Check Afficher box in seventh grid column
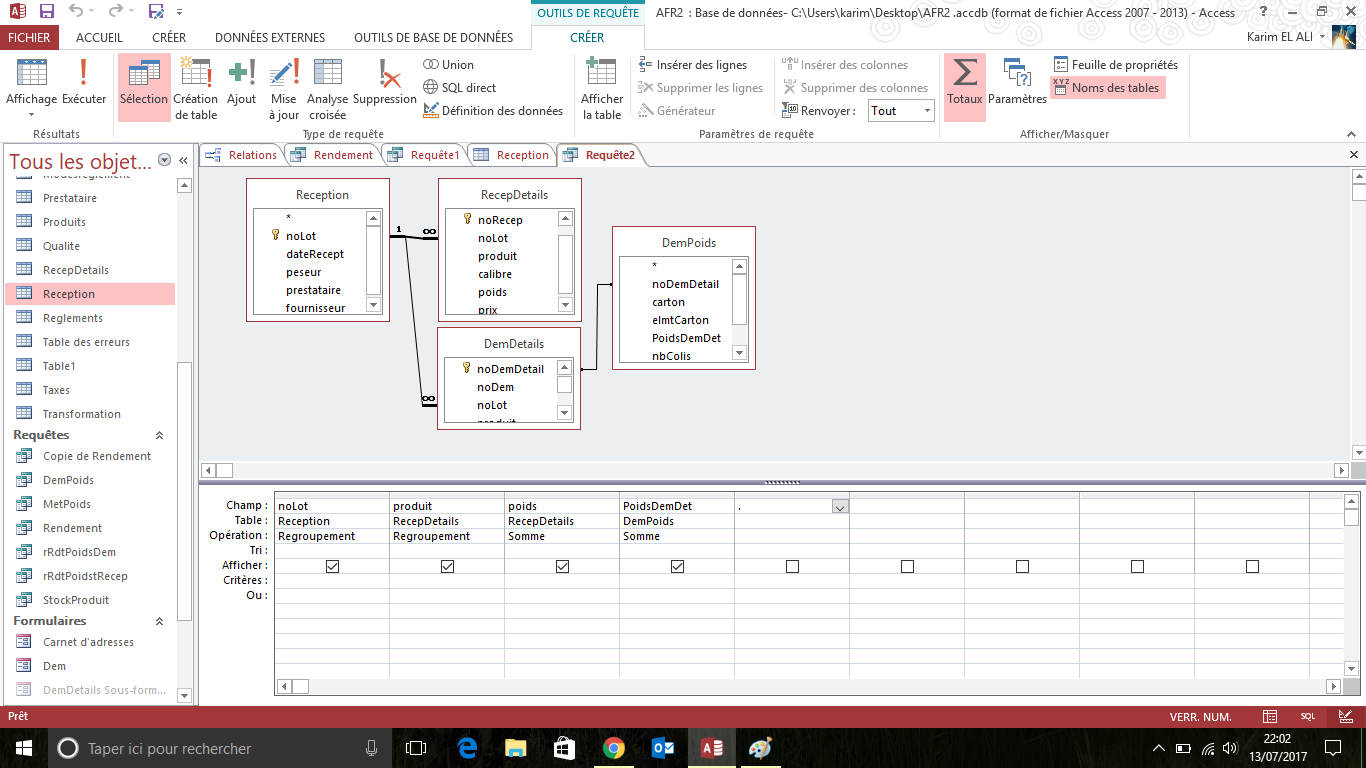This screenshot has height=768, width=1366. (x=1022, y=566)
